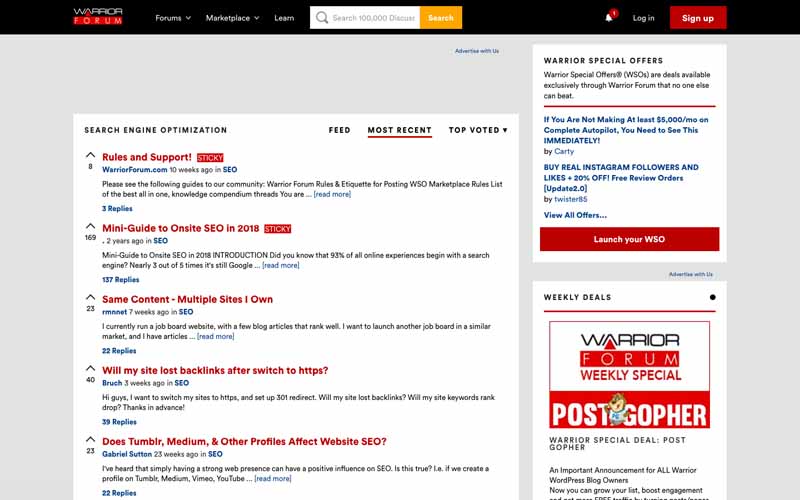Open the "39 Replies" link
This screenshot has width=800, height=500.
[x=119, y=422]
